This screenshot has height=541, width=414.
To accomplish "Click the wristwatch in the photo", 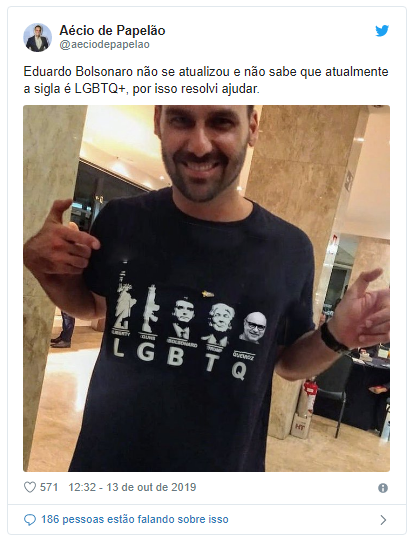I will tap(333, 338).
